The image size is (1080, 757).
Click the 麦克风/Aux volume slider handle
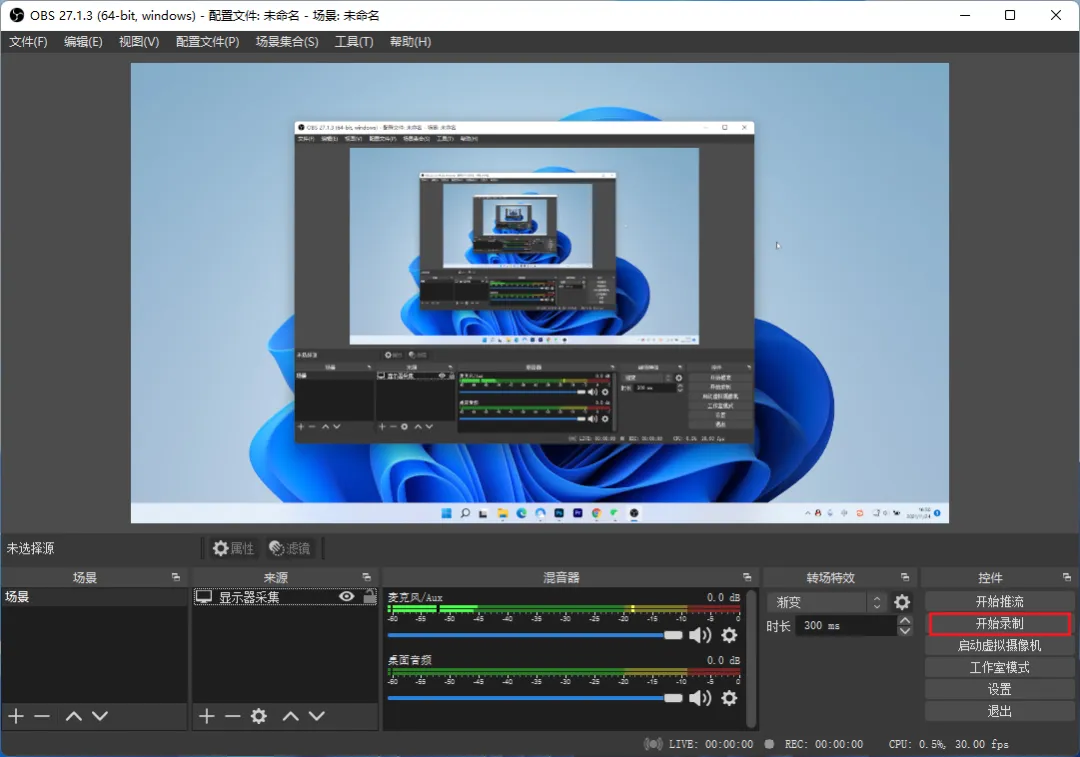pos(673,635)
